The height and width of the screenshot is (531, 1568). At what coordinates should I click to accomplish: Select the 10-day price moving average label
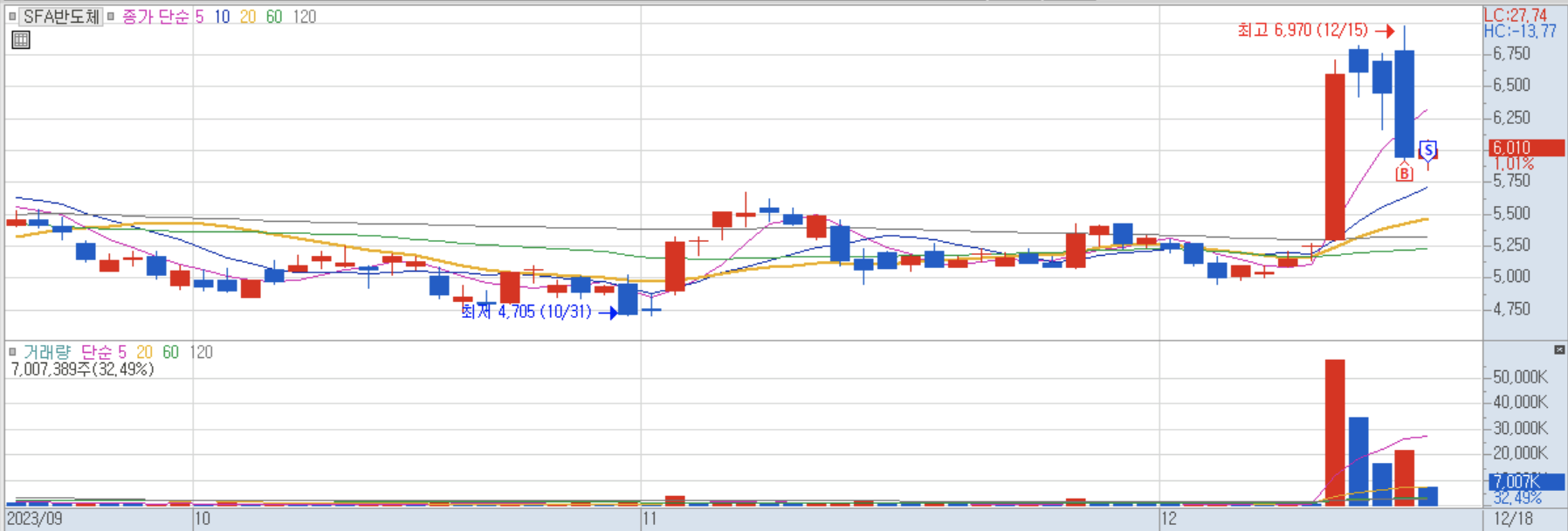(x=222, y=17)
